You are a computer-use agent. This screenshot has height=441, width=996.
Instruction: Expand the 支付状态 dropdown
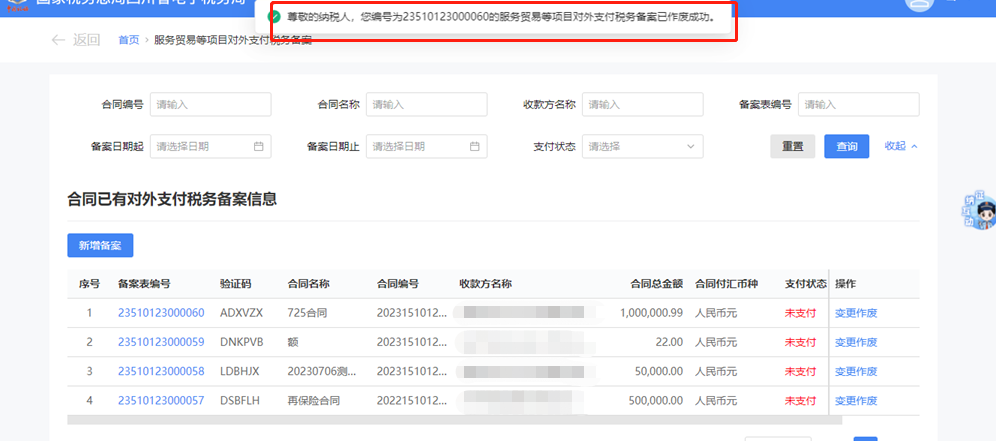point(642,146)
